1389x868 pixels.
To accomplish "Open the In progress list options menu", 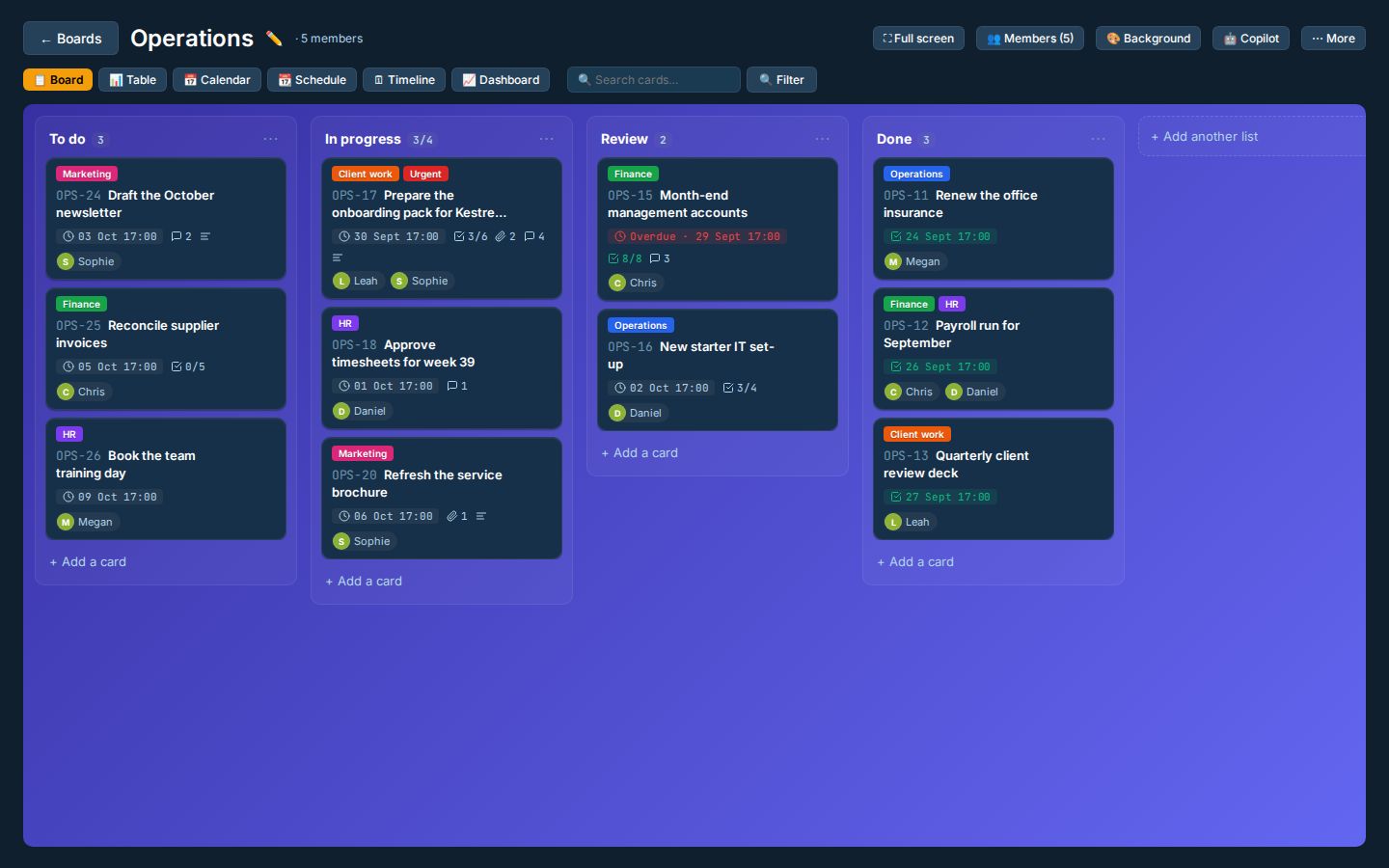I will 547,139.
